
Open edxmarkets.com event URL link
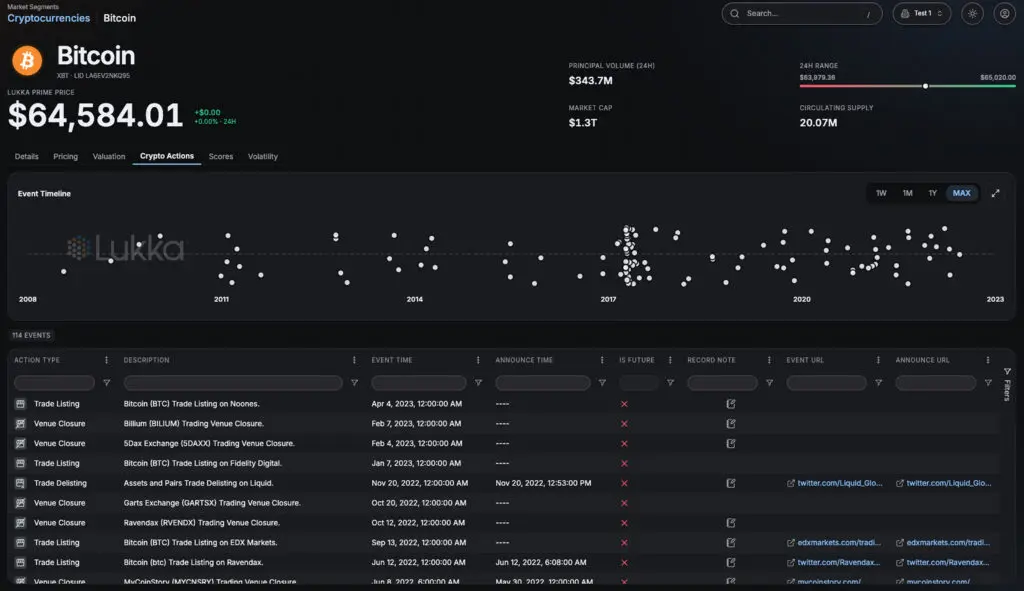[834, 543]
